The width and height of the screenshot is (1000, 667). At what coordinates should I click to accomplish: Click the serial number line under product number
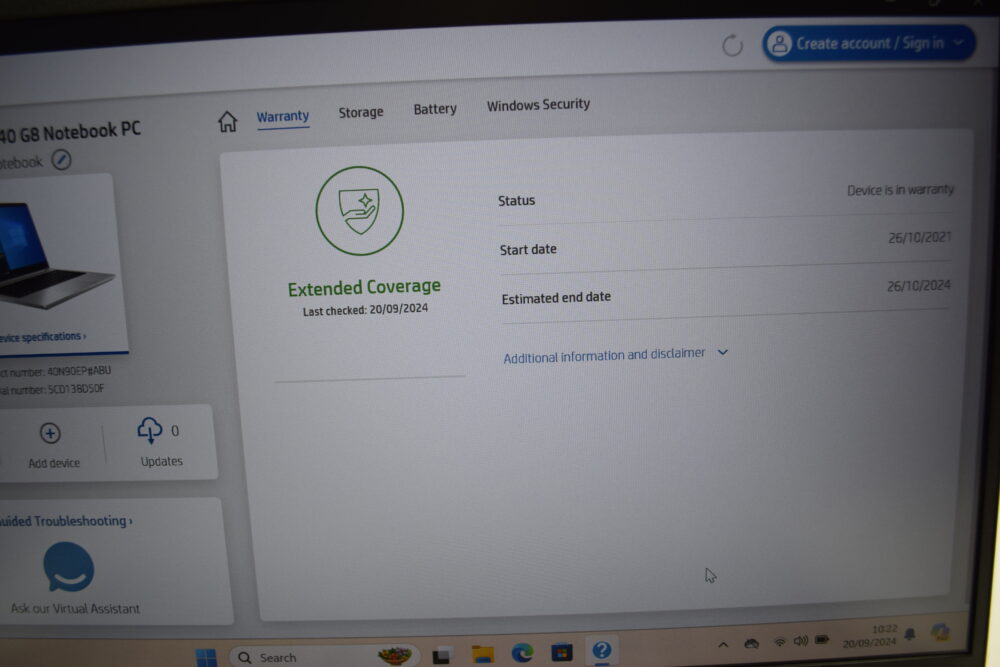pyautogui.click(x=52, y=389)
